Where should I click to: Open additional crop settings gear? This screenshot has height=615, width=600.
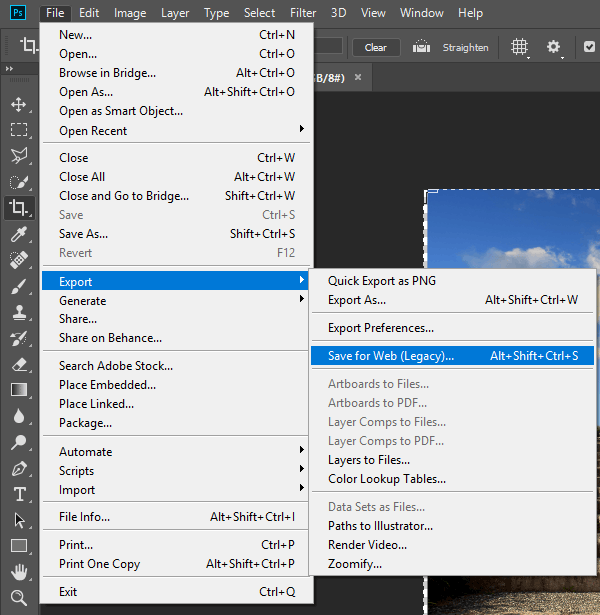(x=554, y=47)
